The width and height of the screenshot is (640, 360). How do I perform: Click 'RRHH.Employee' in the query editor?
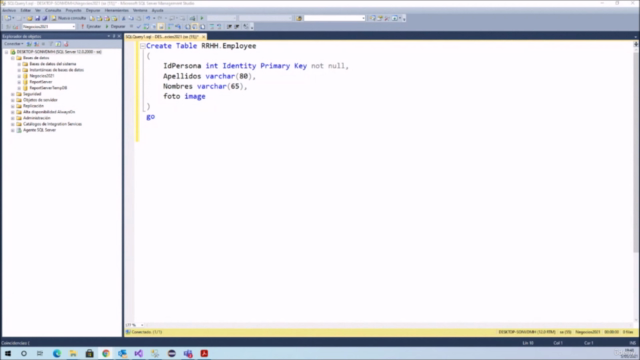pos(229,46)
